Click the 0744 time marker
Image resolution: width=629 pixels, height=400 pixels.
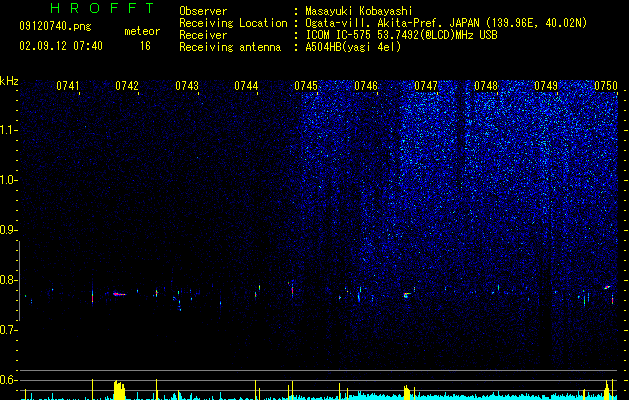pos(246,86)
